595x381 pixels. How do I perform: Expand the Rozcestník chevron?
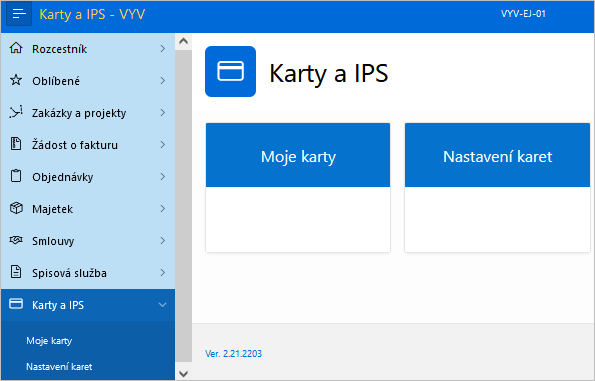click(x=162, y=49)
